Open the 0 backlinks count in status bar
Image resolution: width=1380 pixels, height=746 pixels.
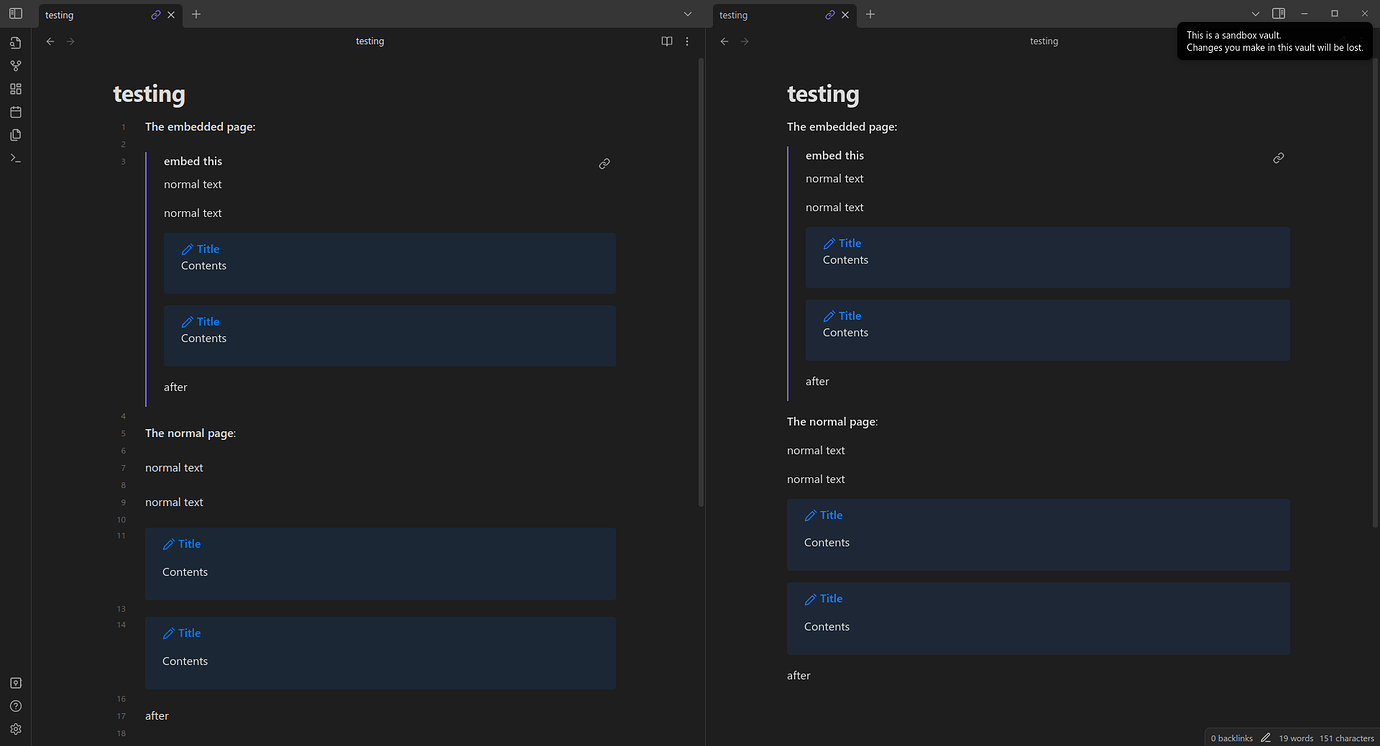click(1230, 738)
